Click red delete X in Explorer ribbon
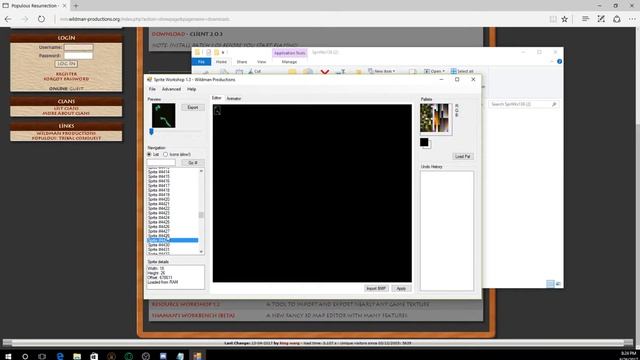Image resolution: width=640 pixels, height=360 pixels. [x=325, y=72]
